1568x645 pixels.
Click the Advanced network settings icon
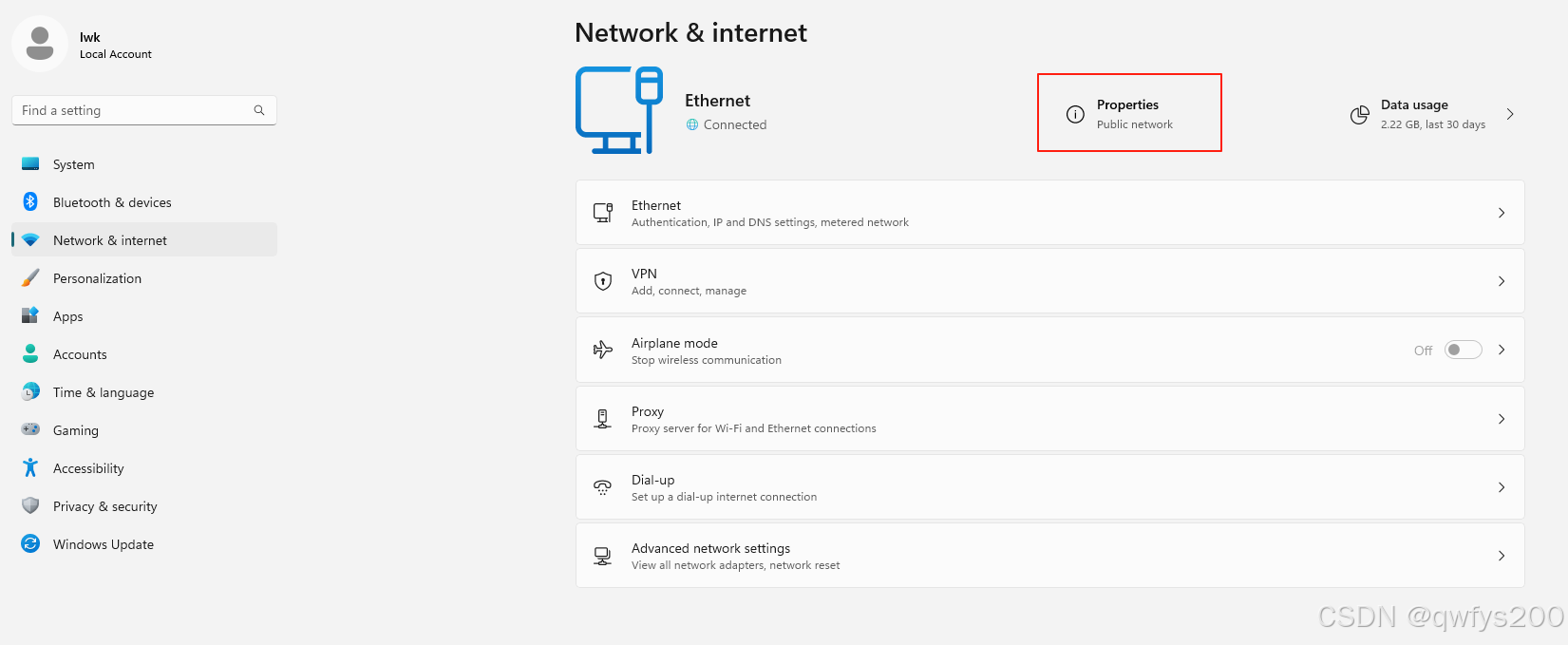coord(603,556)
